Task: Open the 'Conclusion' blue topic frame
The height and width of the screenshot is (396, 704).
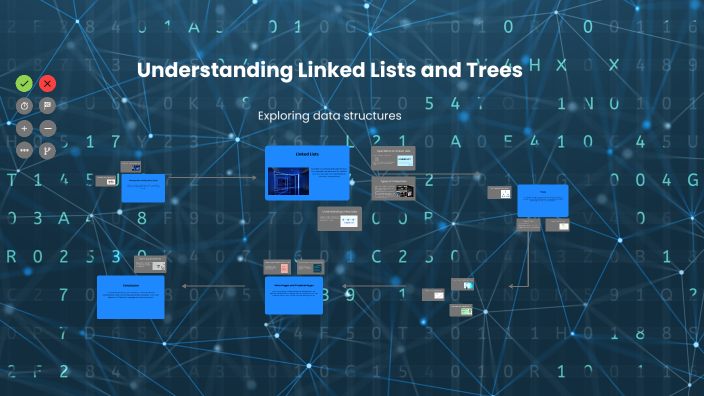Action: coord(131,297)
